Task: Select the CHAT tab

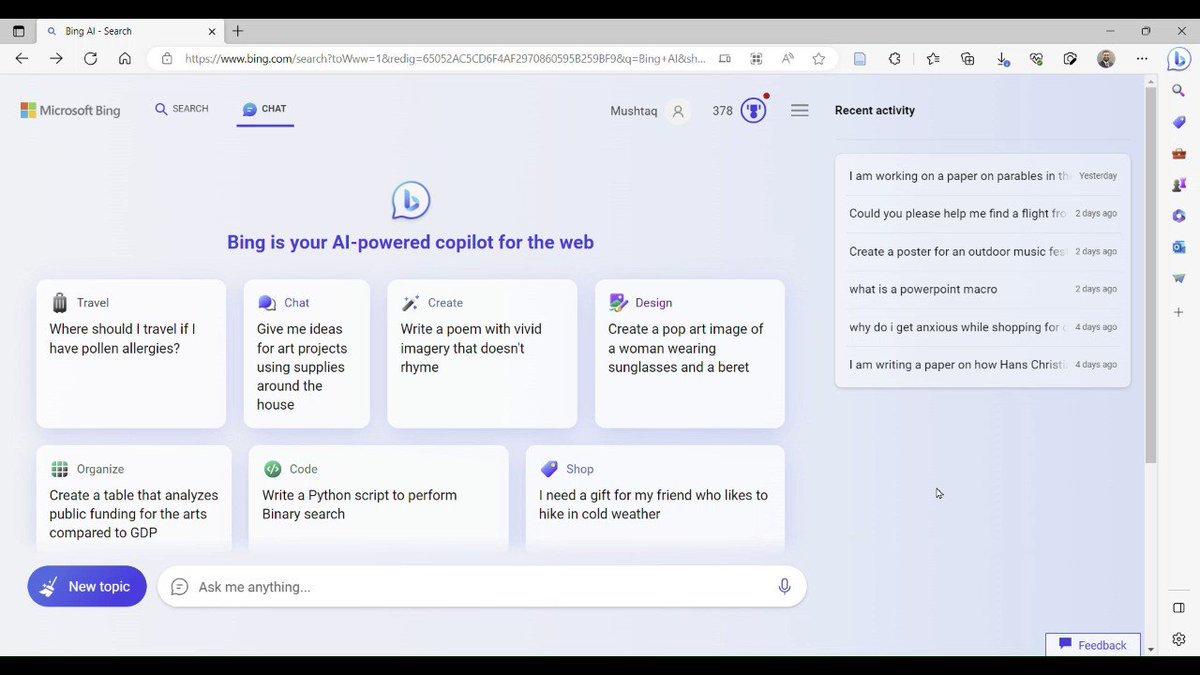Action: coord(265,109)
